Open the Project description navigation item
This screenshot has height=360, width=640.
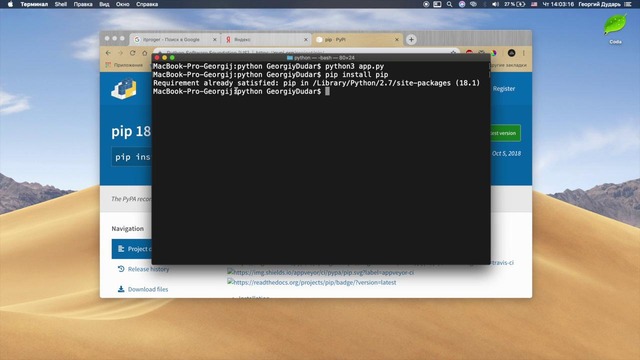click(x=132, y=249)
